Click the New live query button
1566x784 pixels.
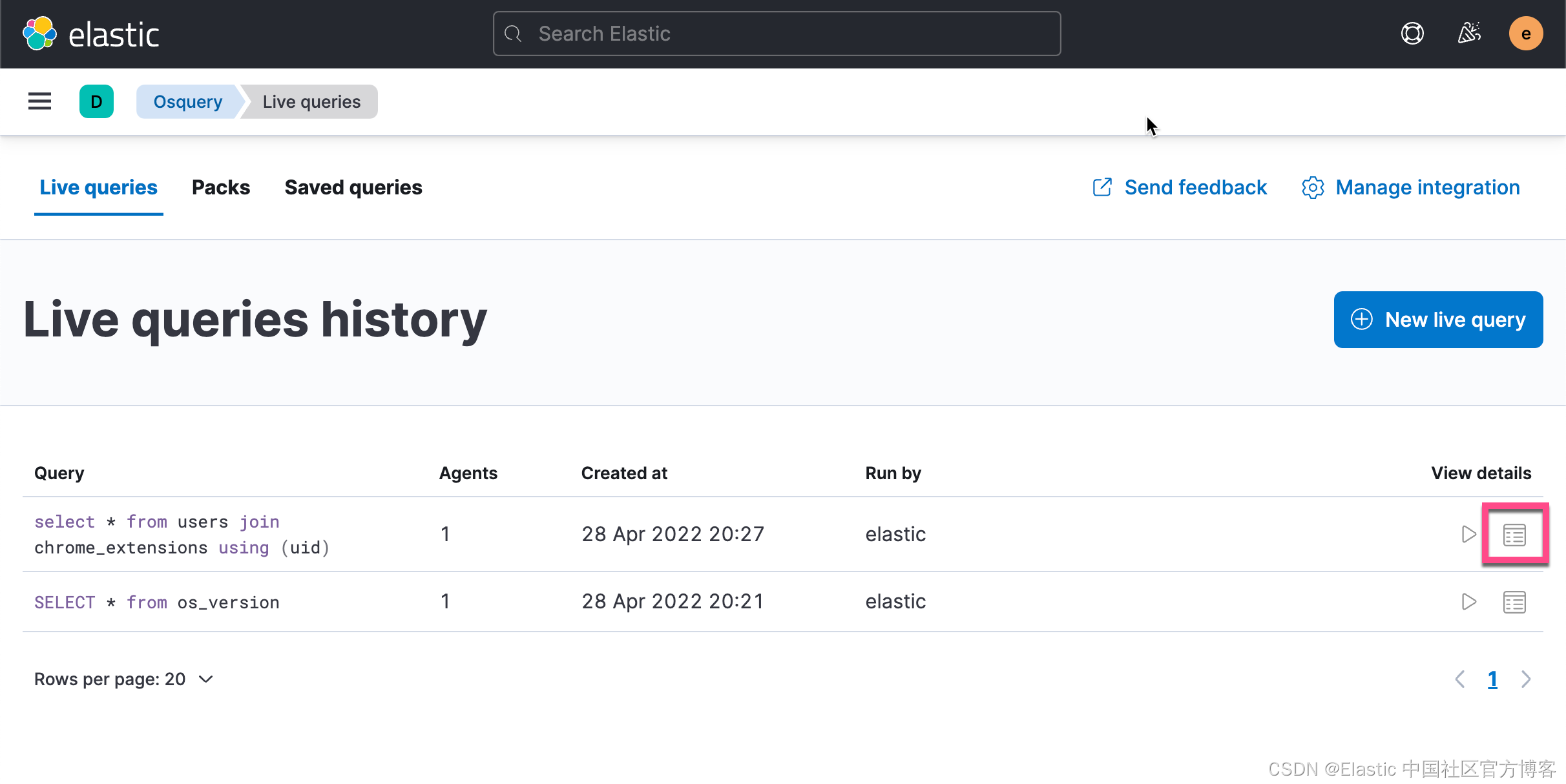click(x=1437, y=319)
